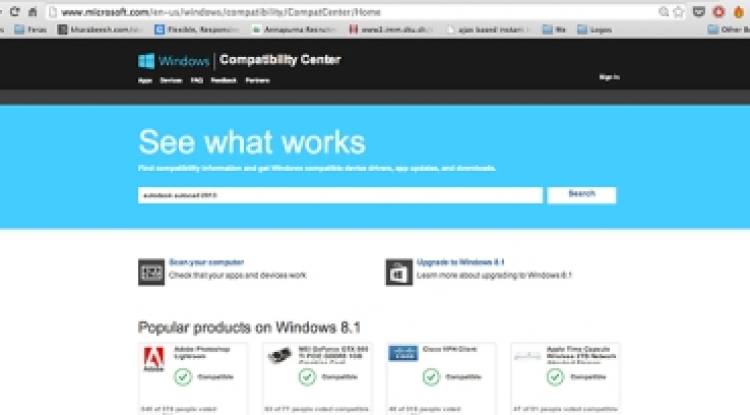Open the ajax based bookmark

(488, 30)
